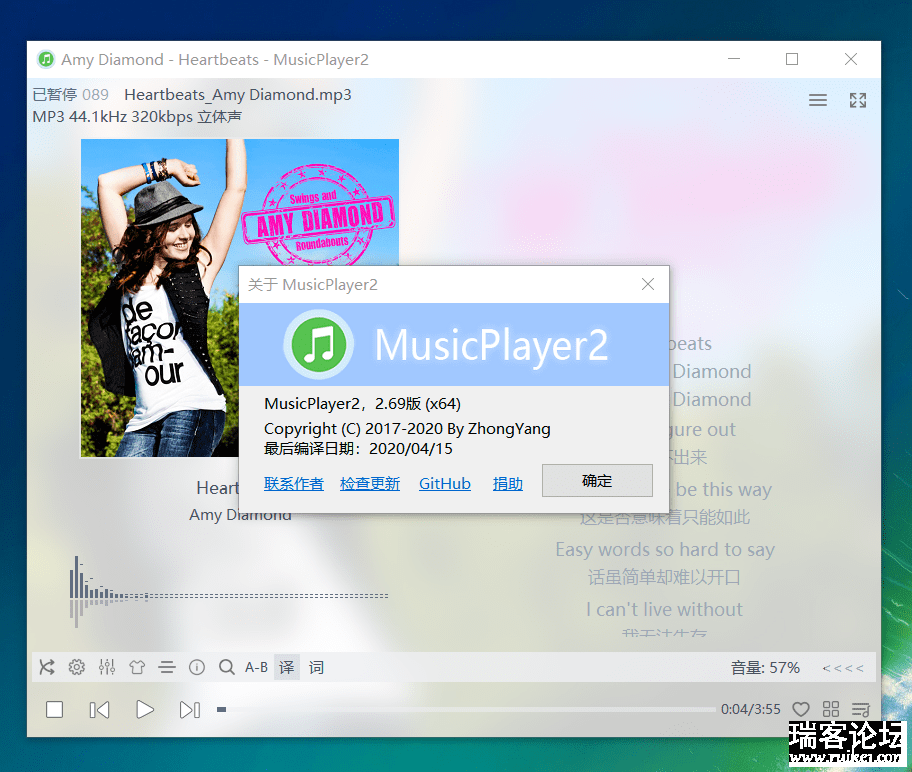
Task: Click version text 'MusicPlayer2, 2.69版 (x64)'
Action: coord(362,404)
